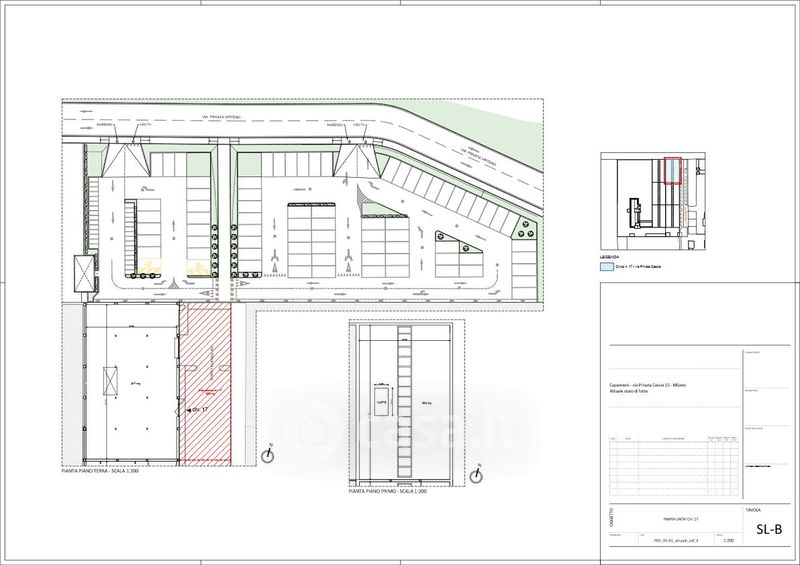Click the light blue legend color swatch

pyautogui.click(x=606, y=268)
